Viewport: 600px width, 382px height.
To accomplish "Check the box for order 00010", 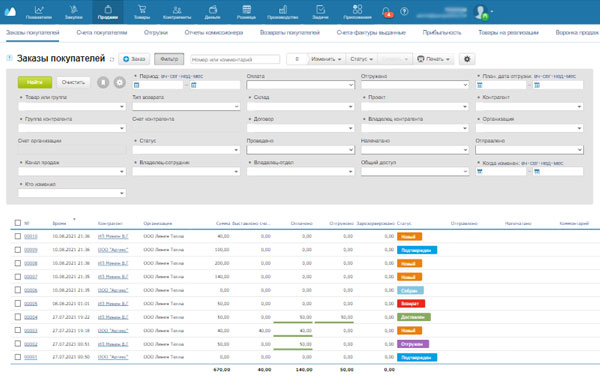I will click(x=18, y=236).
